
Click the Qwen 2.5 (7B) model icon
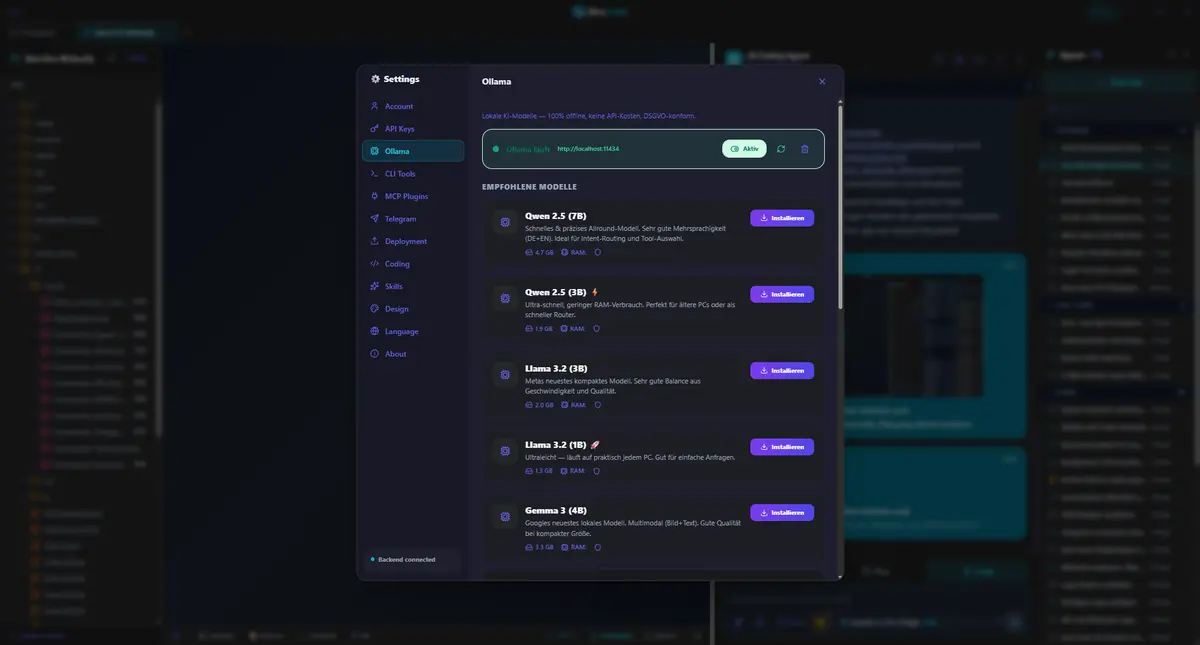(x=505, y=222)
